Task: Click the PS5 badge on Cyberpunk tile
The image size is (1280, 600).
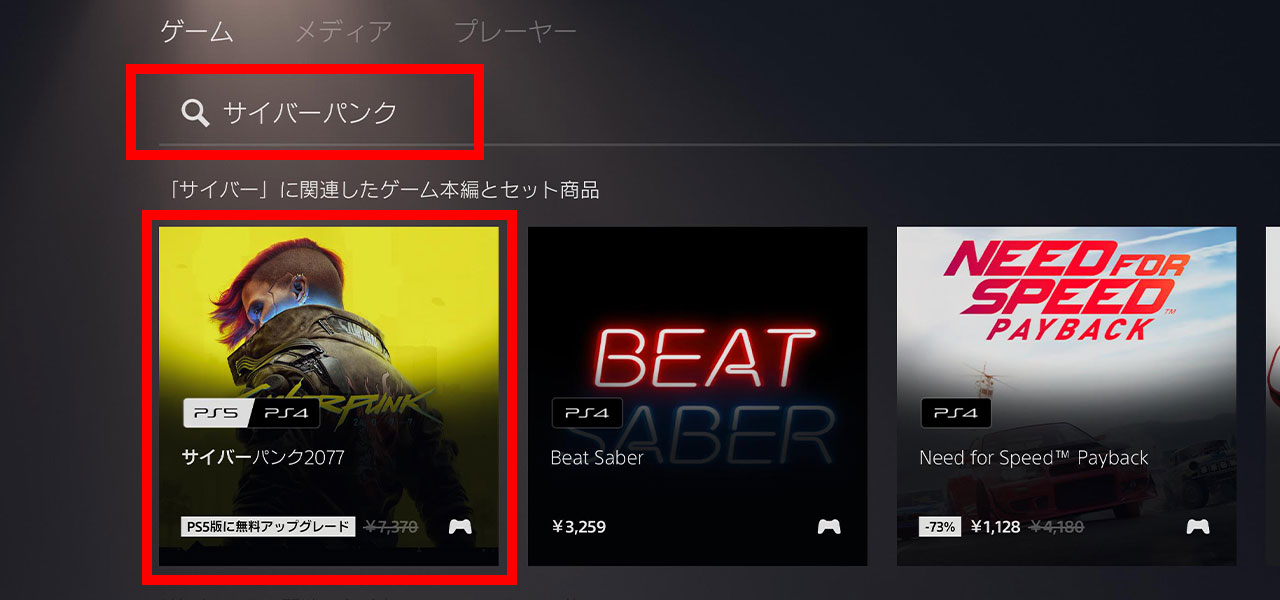Action: [216, 413]
